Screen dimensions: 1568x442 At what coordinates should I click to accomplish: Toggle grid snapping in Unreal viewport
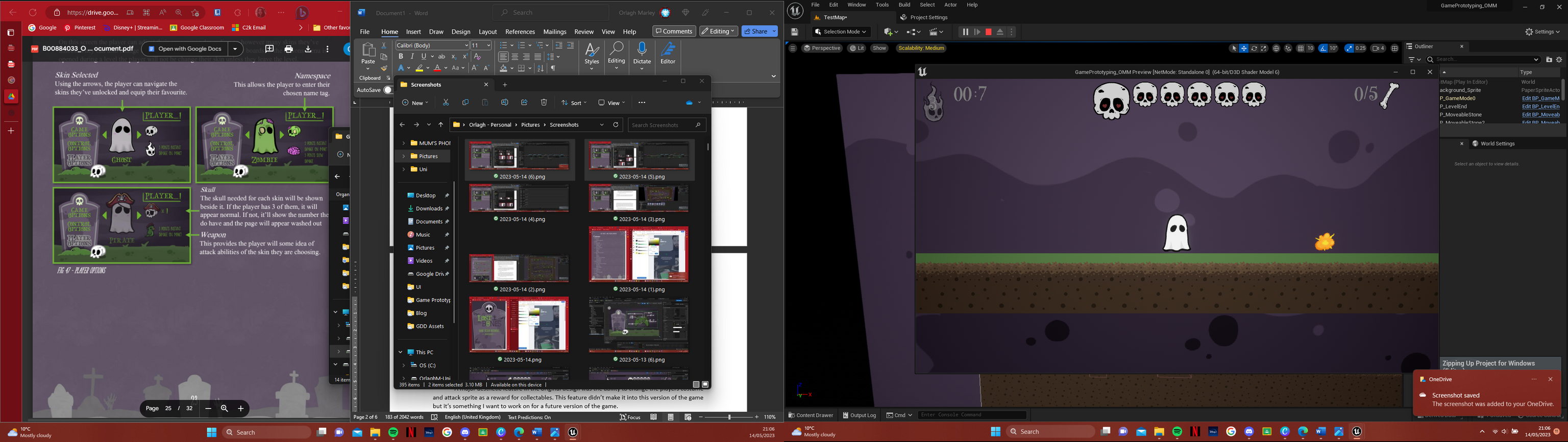point(1300,48)
